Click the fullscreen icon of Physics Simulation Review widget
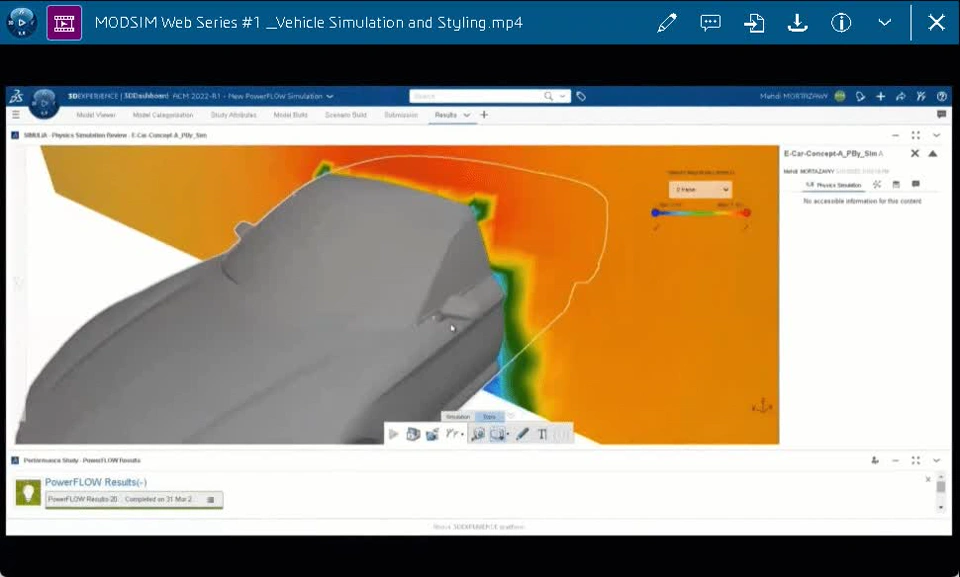This screenshot has width=960, height=577. point(915,135)
